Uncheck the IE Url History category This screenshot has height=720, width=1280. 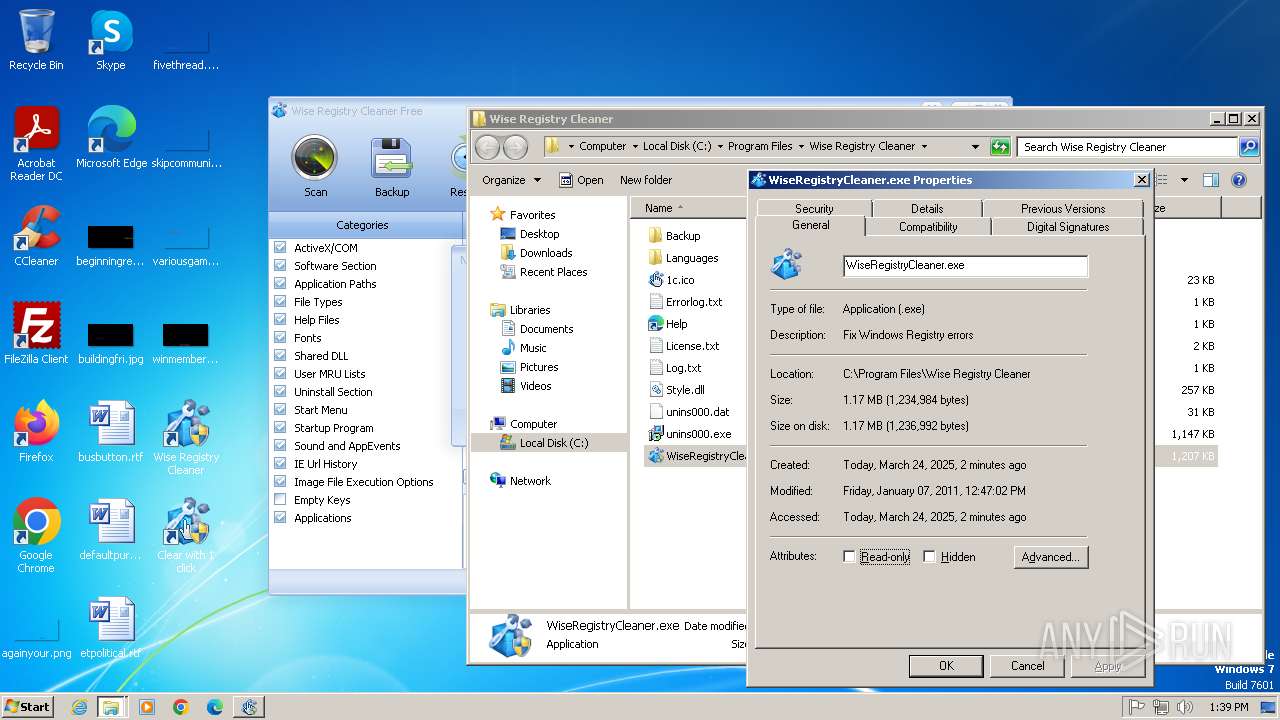point(280,464)
